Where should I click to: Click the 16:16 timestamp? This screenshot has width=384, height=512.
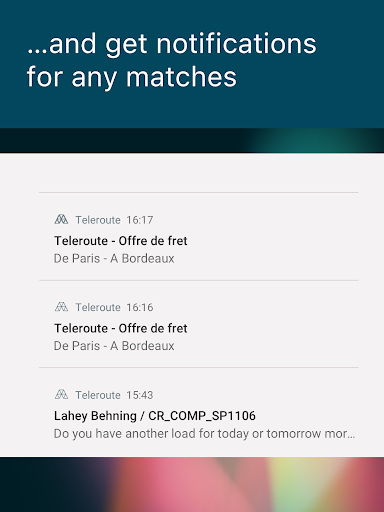(x=140, y=307)
